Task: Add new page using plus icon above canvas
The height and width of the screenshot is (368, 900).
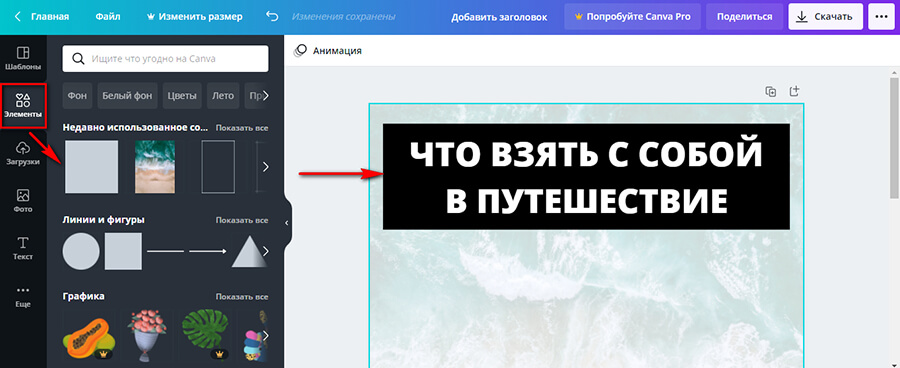Action: (x=794, y=91)
